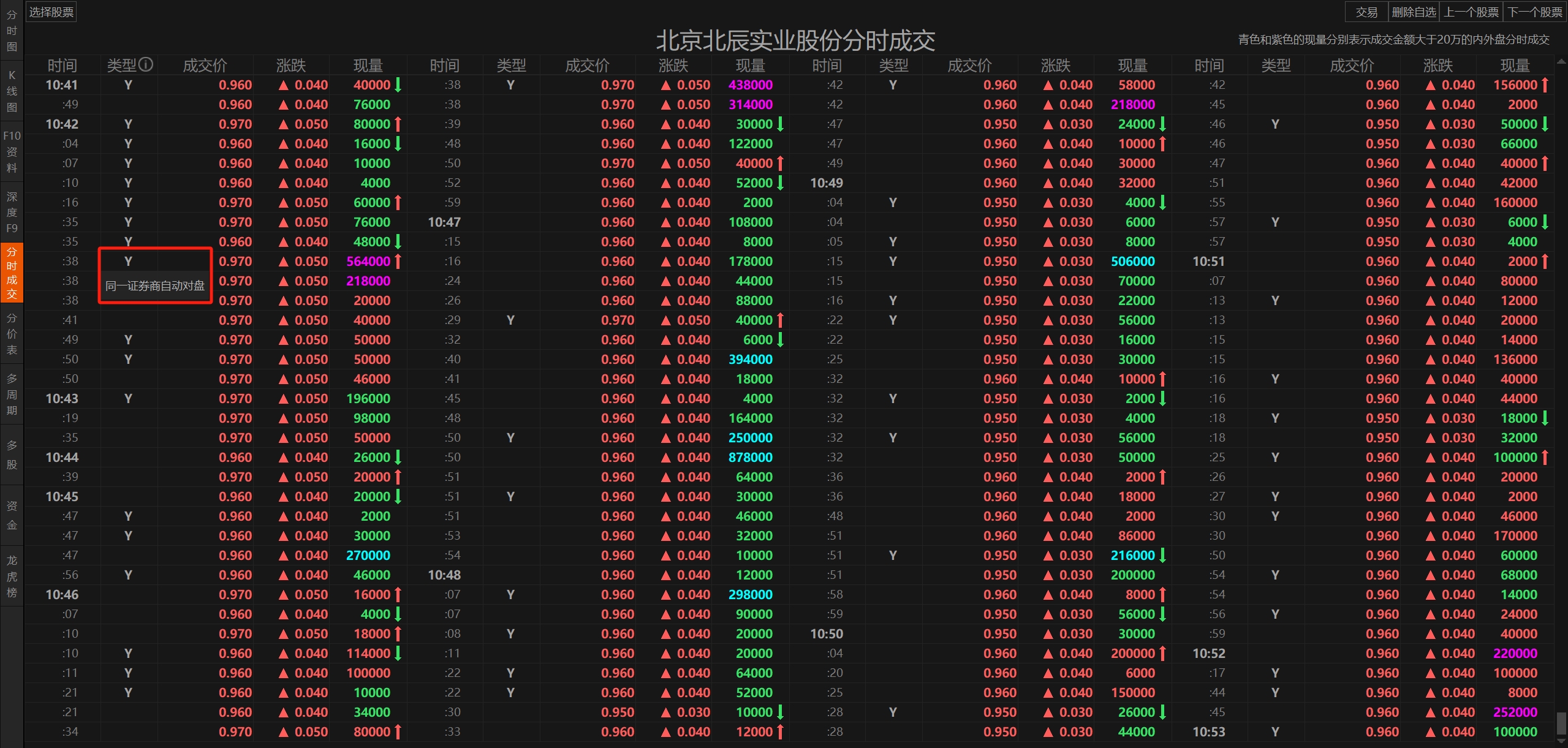Open the 多股 sidebar tab
This screenshot has width=1568, height=748.
pyautogui.click(x=12, y=455)
